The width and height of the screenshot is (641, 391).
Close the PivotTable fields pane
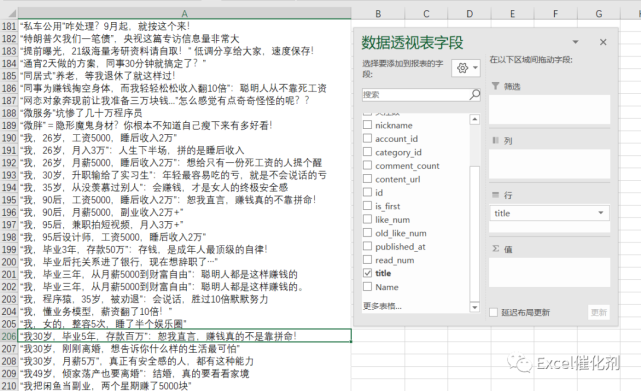click(603, 42)
